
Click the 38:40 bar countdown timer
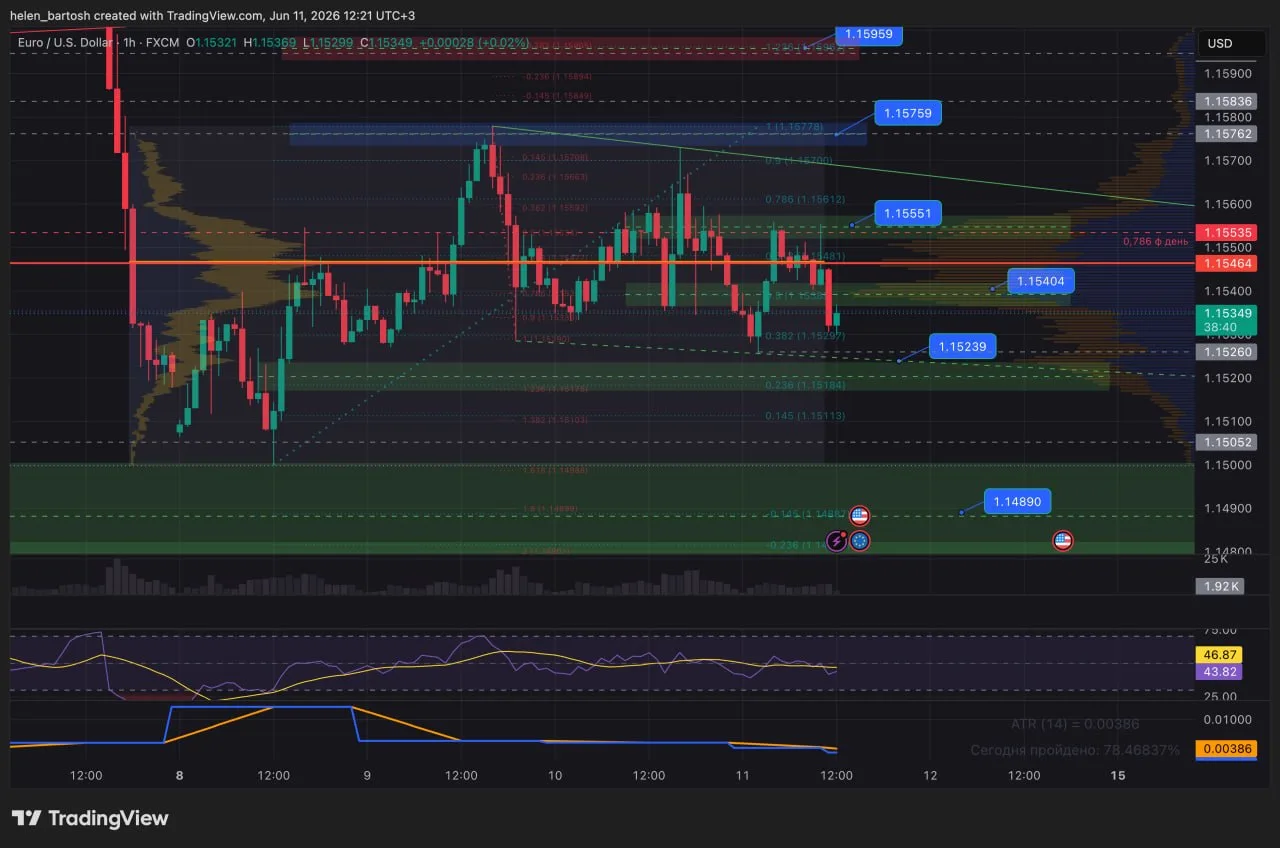[1221, 328]
